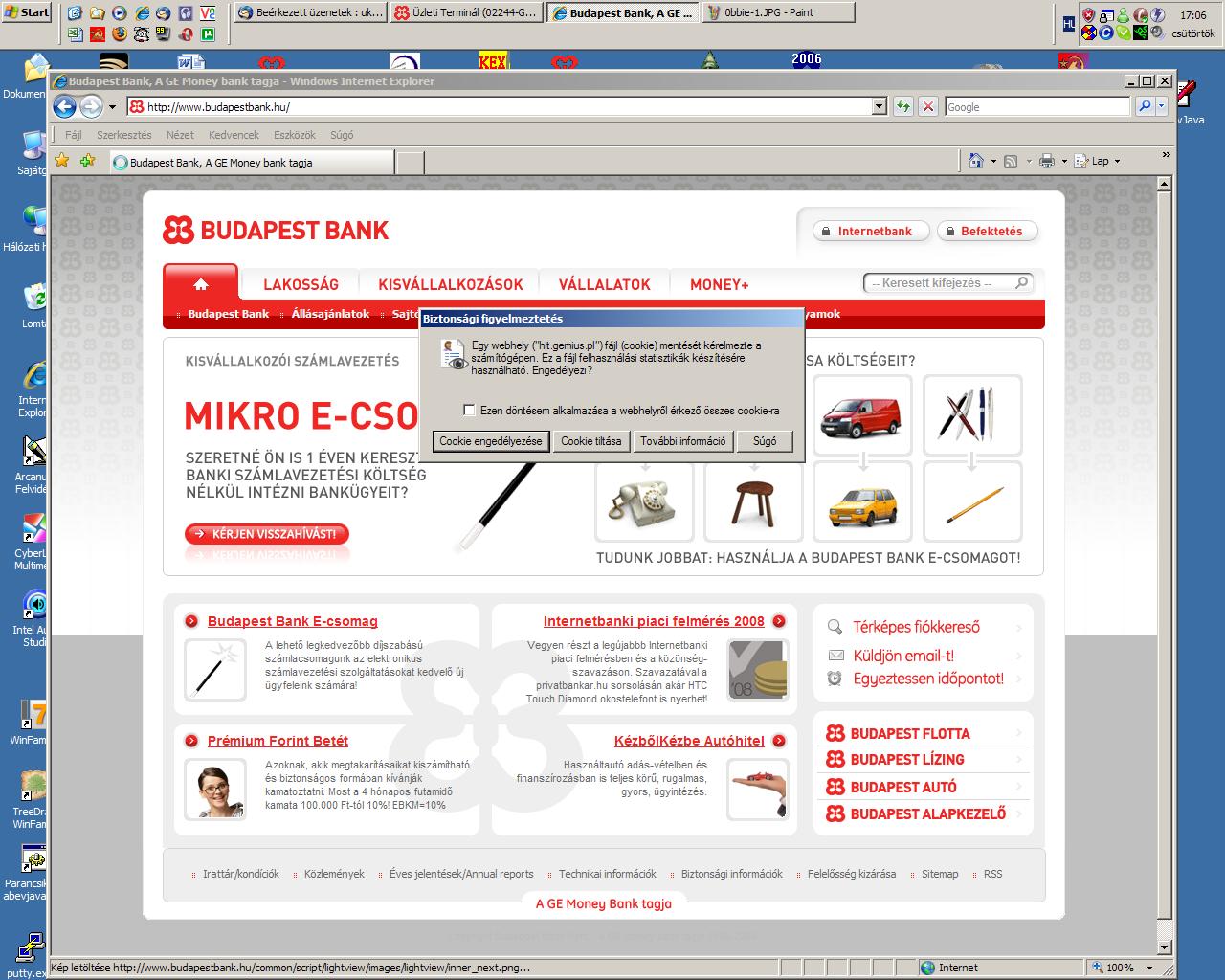Open the new blank browser tab
The width and height of the screenshot is (1225, 980).
pyautogui.click(x=410, y=162)
